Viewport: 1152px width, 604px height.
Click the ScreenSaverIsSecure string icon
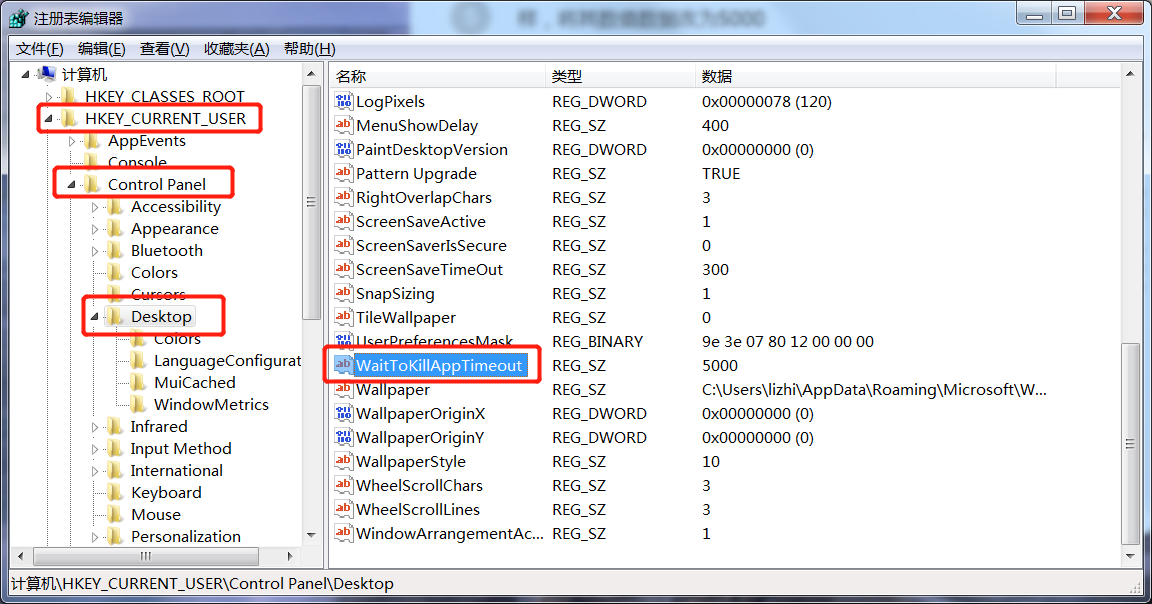point(343,245)
